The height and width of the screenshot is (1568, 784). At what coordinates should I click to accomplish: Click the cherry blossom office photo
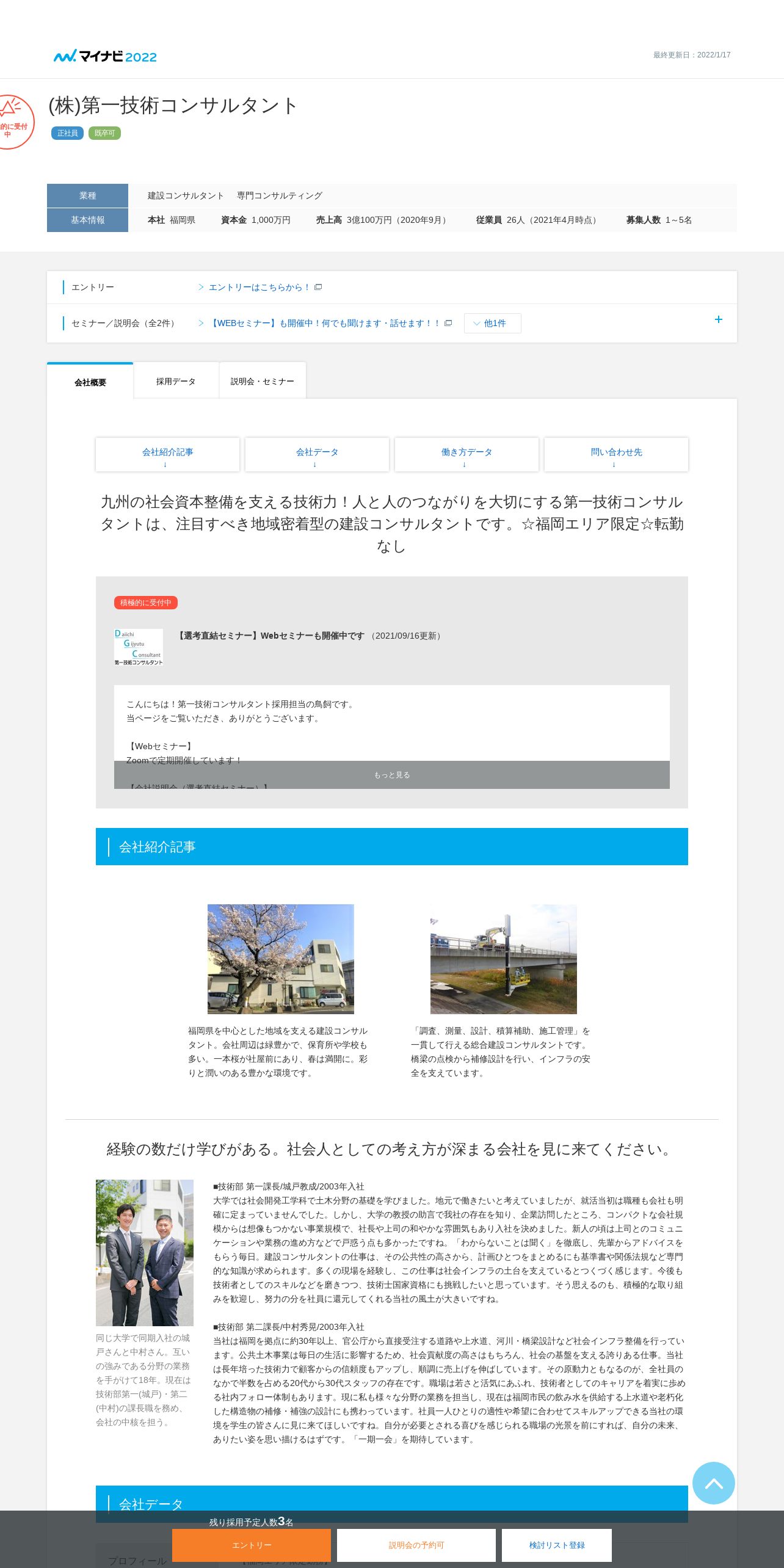coord(281,959)
